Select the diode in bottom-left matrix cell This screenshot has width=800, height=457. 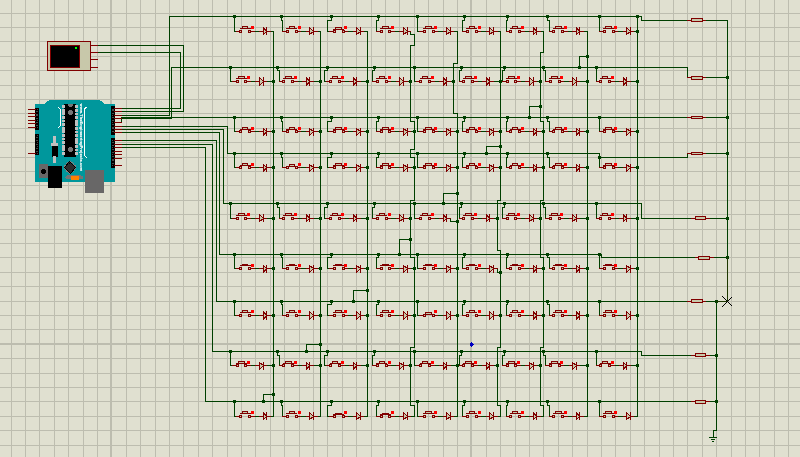(265, 416)
